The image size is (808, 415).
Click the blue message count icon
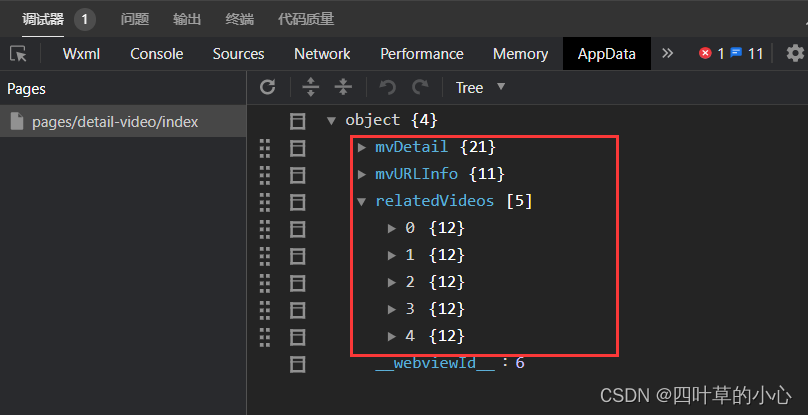736,53
